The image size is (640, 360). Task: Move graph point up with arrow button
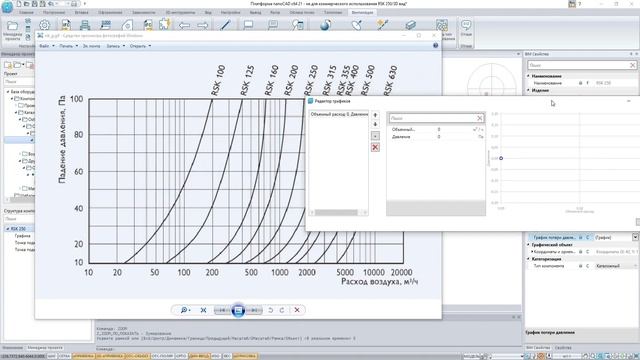(x=375, y=115)
